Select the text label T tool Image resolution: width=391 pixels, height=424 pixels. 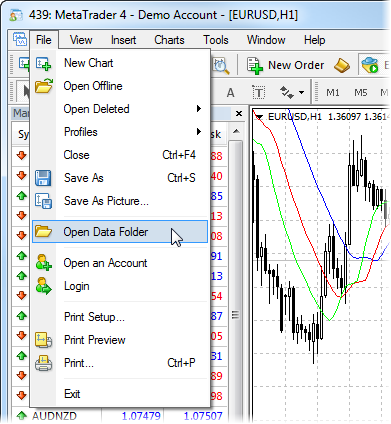click(x=259, y=93)
